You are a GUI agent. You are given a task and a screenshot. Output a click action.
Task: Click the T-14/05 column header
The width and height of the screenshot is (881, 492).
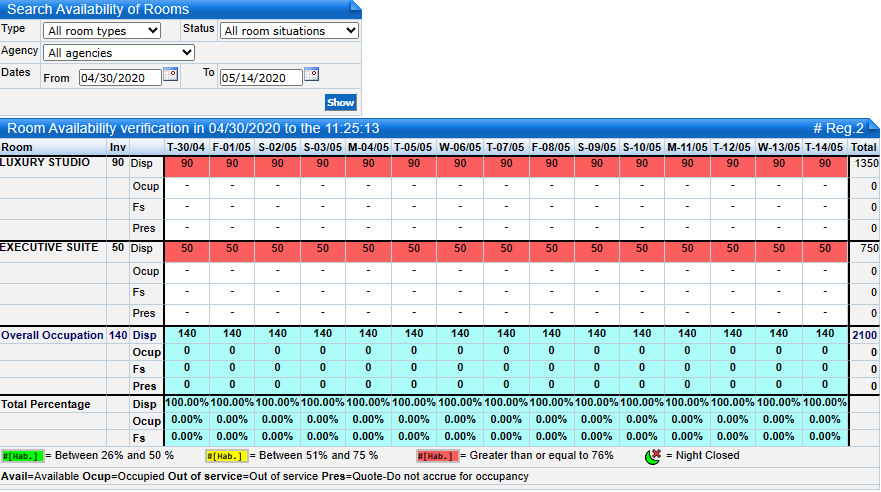pos(824,147)
